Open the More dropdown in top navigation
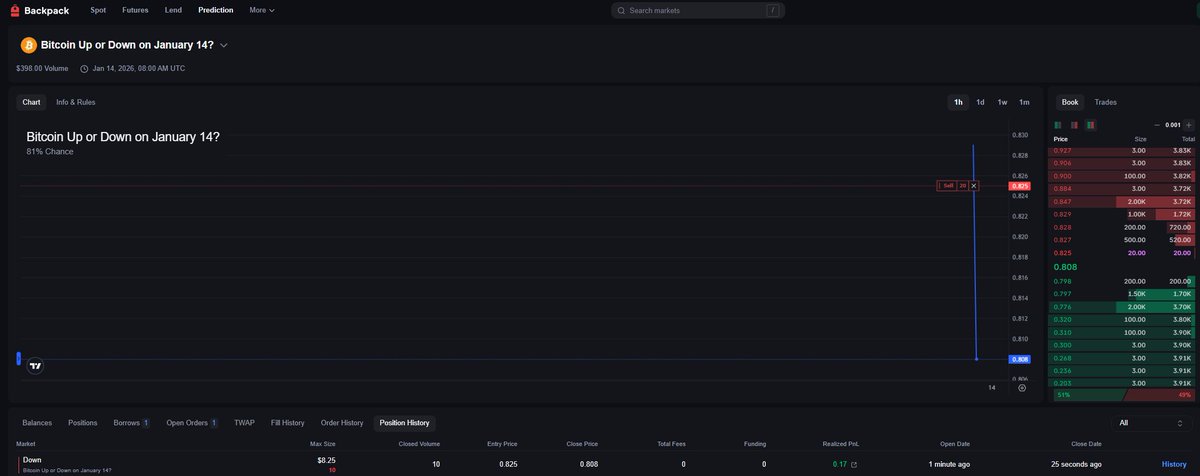 (x=262, y=10)
